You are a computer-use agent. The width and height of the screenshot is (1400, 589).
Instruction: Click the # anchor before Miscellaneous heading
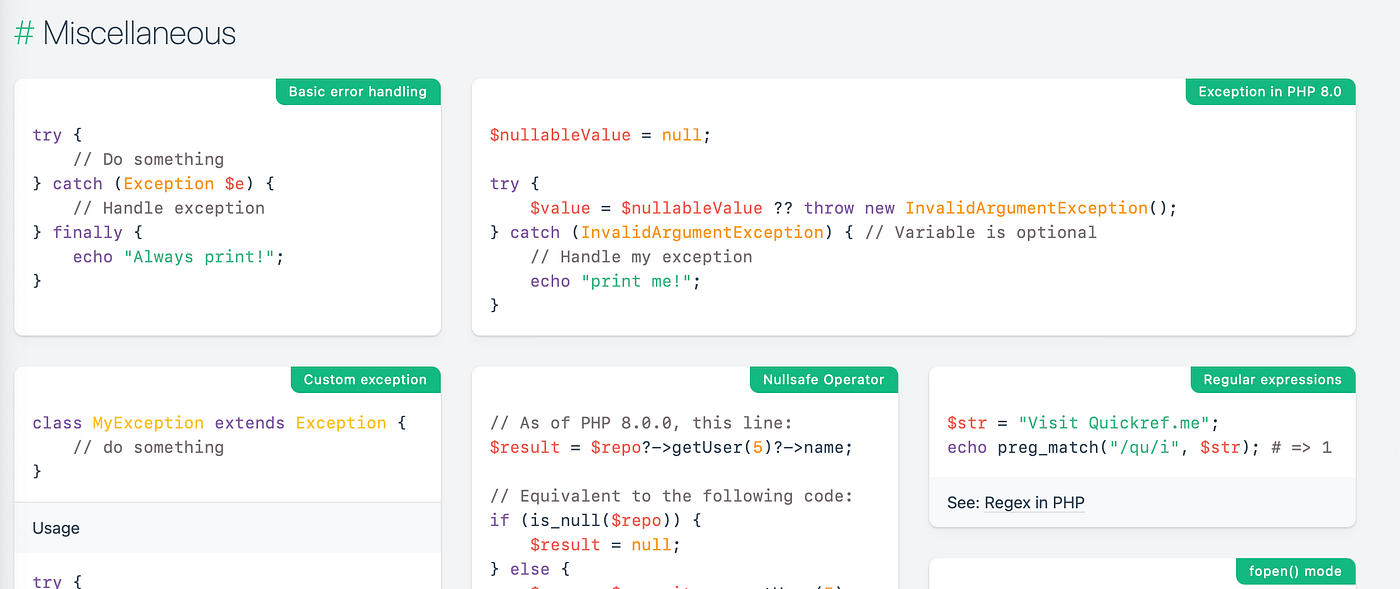point(24,33)
